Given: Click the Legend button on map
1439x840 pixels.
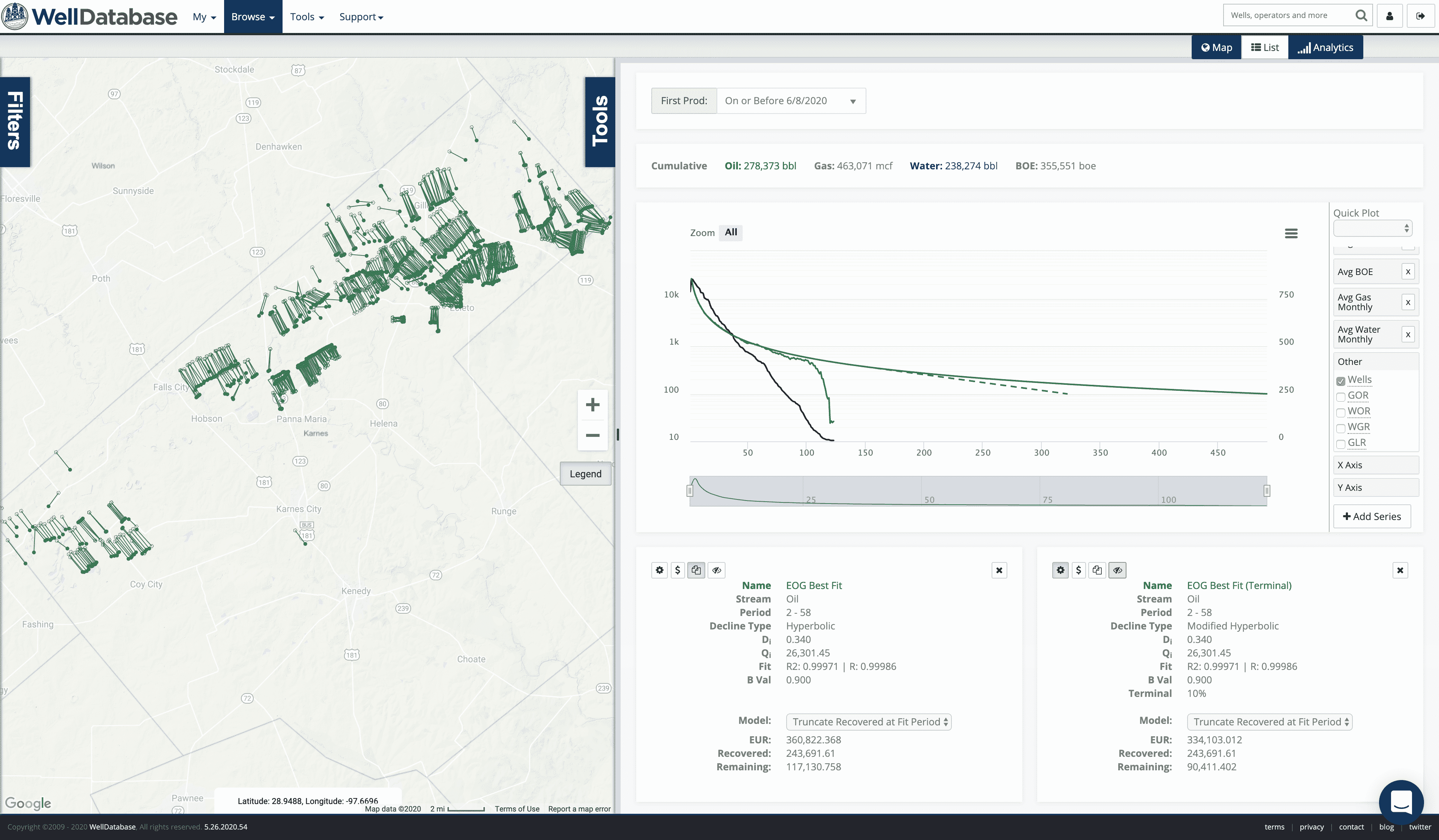Looking at the screenshot, I should pos(585,474).
